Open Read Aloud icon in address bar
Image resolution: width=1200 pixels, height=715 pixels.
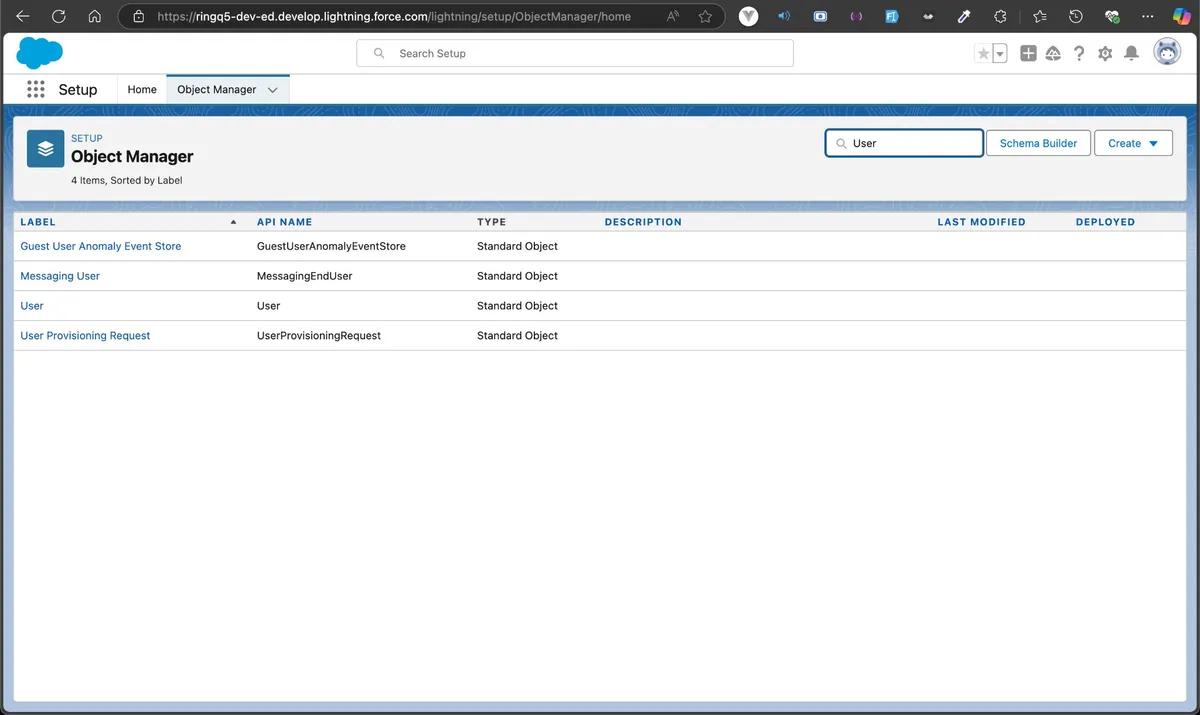tap(673, 16)
